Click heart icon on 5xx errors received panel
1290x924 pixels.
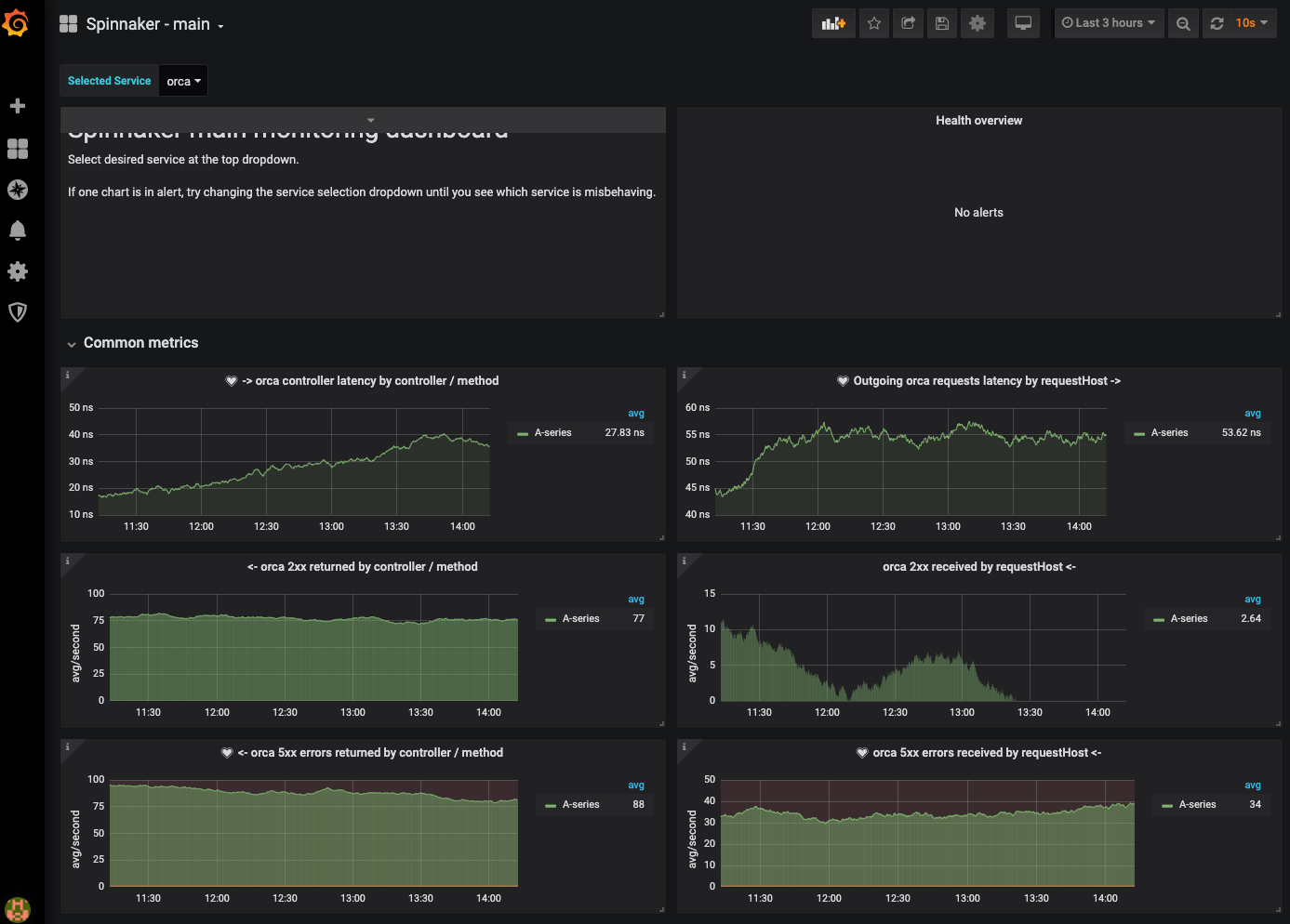click(862, 753)
